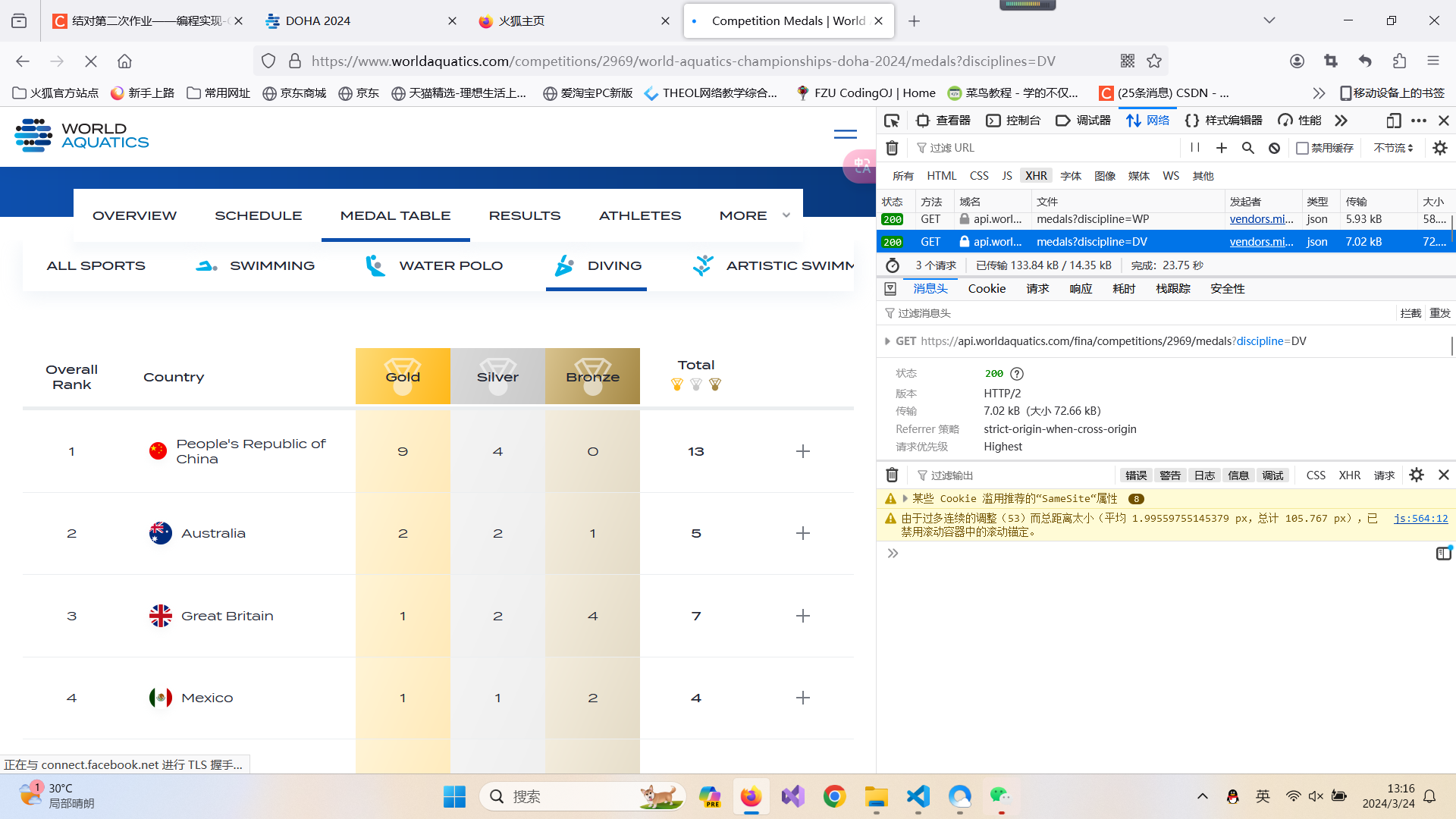Open network search magnifier icon
The image size is (1456, 819).
point(1247,148)
